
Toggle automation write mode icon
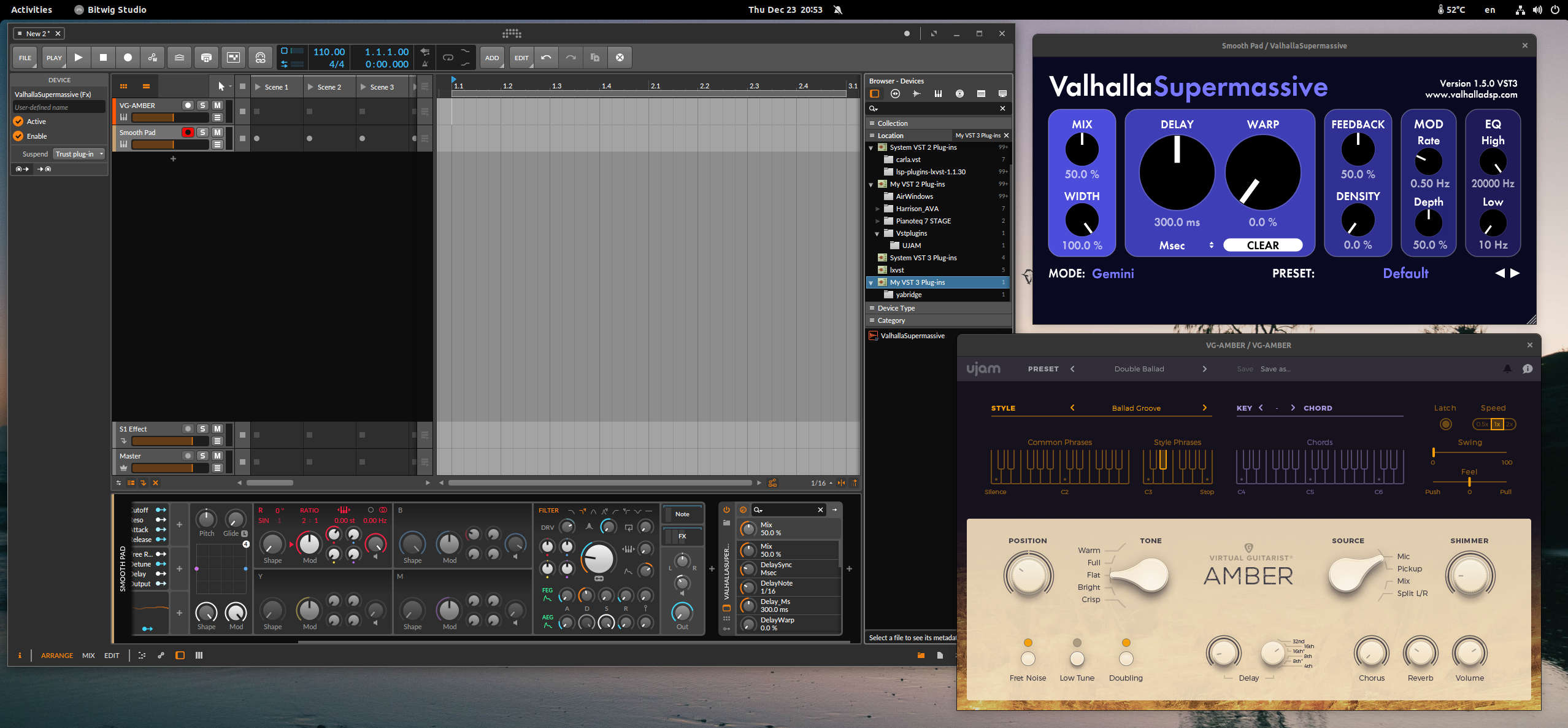coord(152,58)
